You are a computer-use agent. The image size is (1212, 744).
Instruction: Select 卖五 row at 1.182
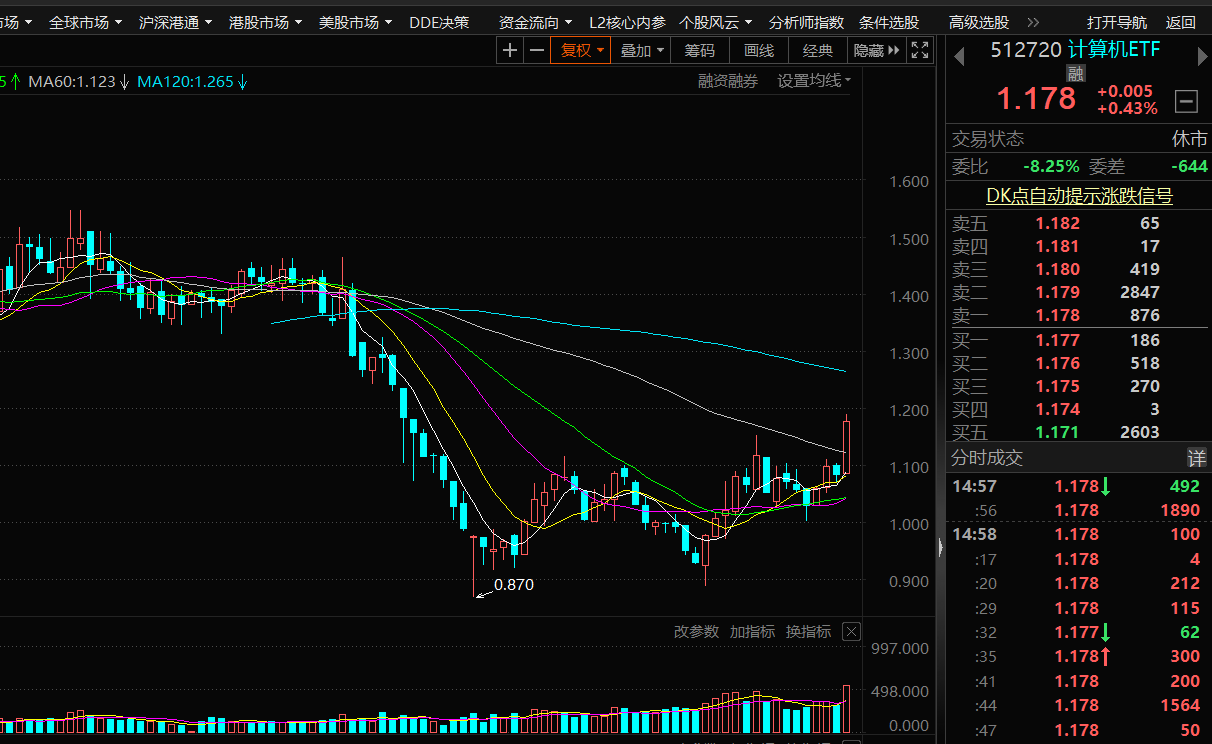click(1079, 223)
